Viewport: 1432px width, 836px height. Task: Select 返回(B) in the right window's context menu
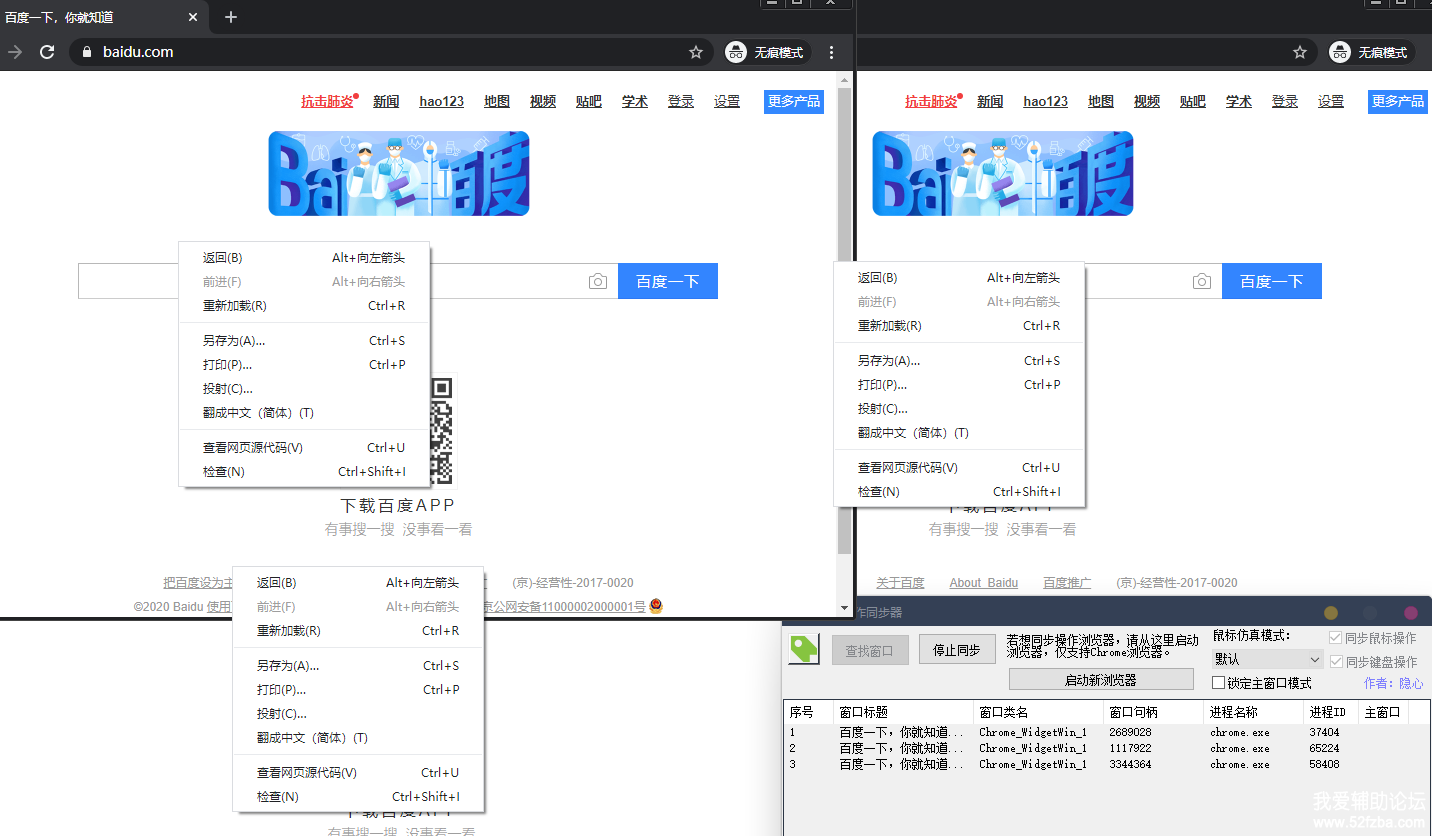pos(959,278)
